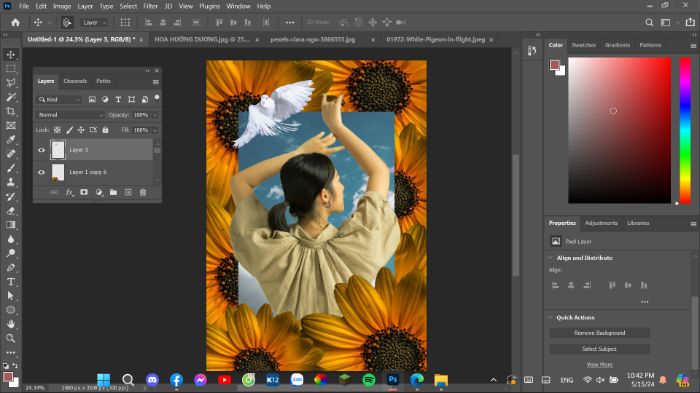This screenshot has width=700, height=393.
Task: Click the Select Subject button
Action: [x=600, y=349]
